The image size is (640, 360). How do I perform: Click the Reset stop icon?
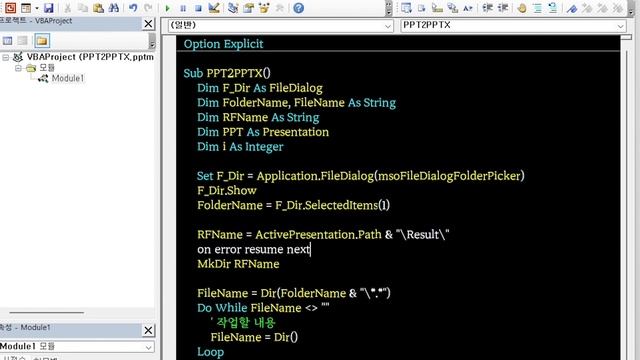coord(198,8)
